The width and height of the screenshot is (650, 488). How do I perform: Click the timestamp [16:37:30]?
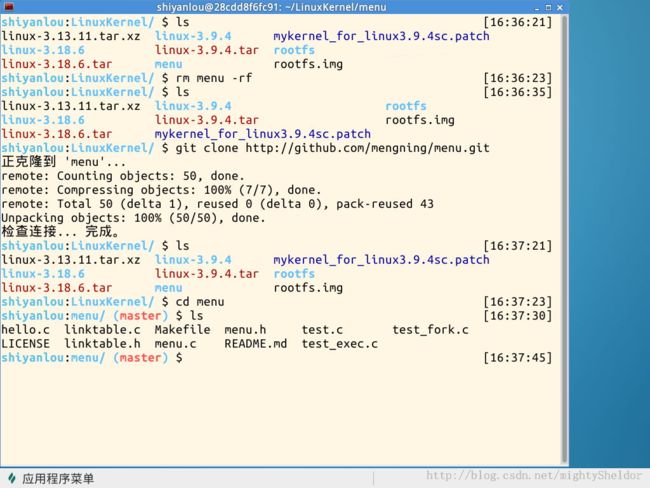pyautogui.click(x=518, y=316)
